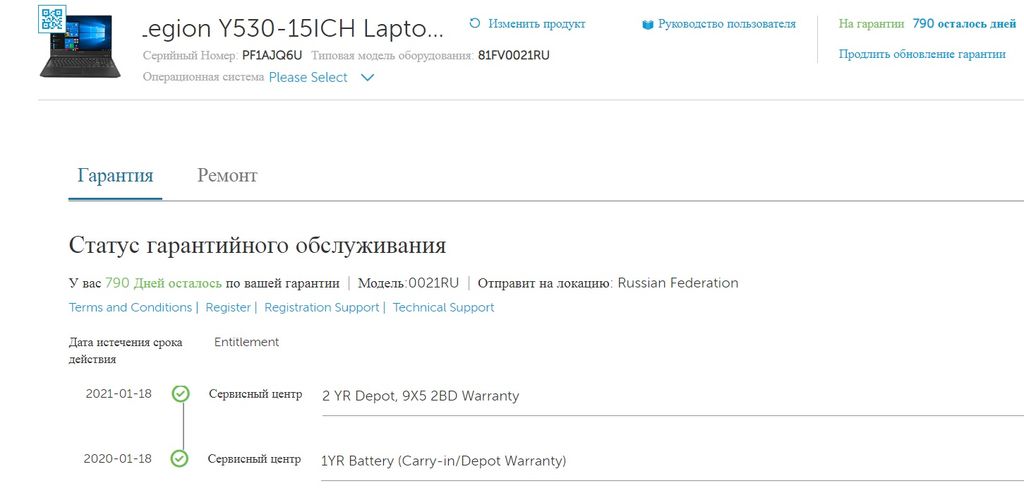Click the serial number PF1AJQ6U
The height and width of the screenshot is (498, 1024).
tap(272, 56)
